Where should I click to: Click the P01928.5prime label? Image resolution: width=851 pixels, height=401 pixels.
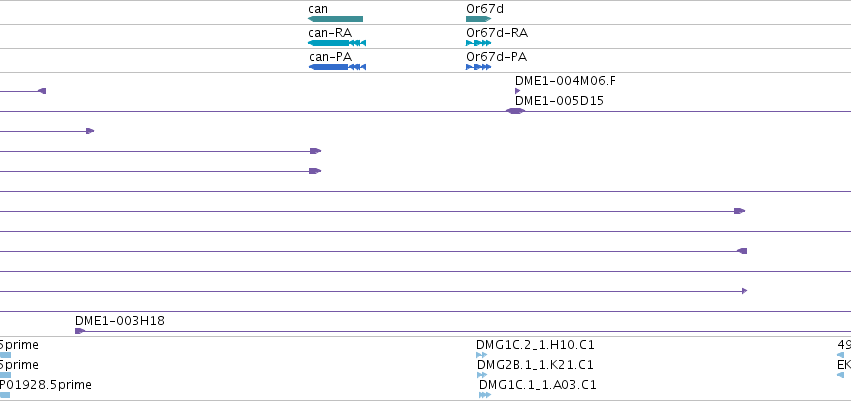[x=46, y=385]
